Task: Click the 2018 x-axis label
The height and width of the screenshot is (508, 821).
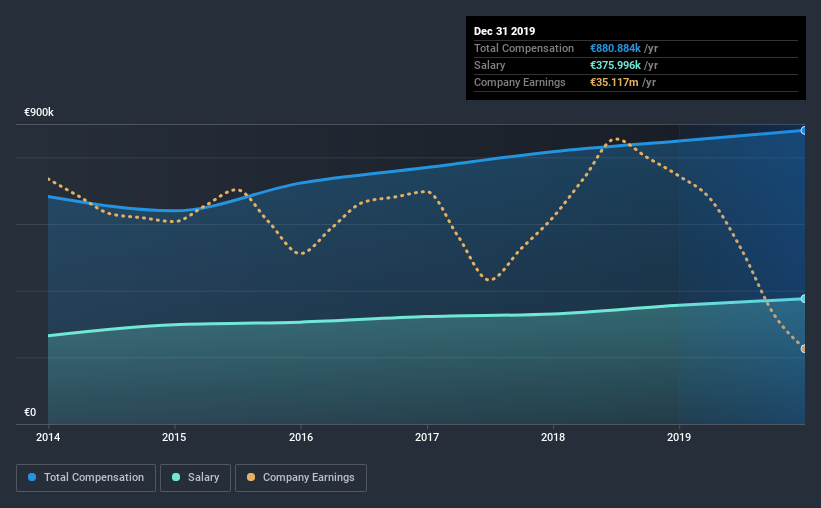Action: 553,437
